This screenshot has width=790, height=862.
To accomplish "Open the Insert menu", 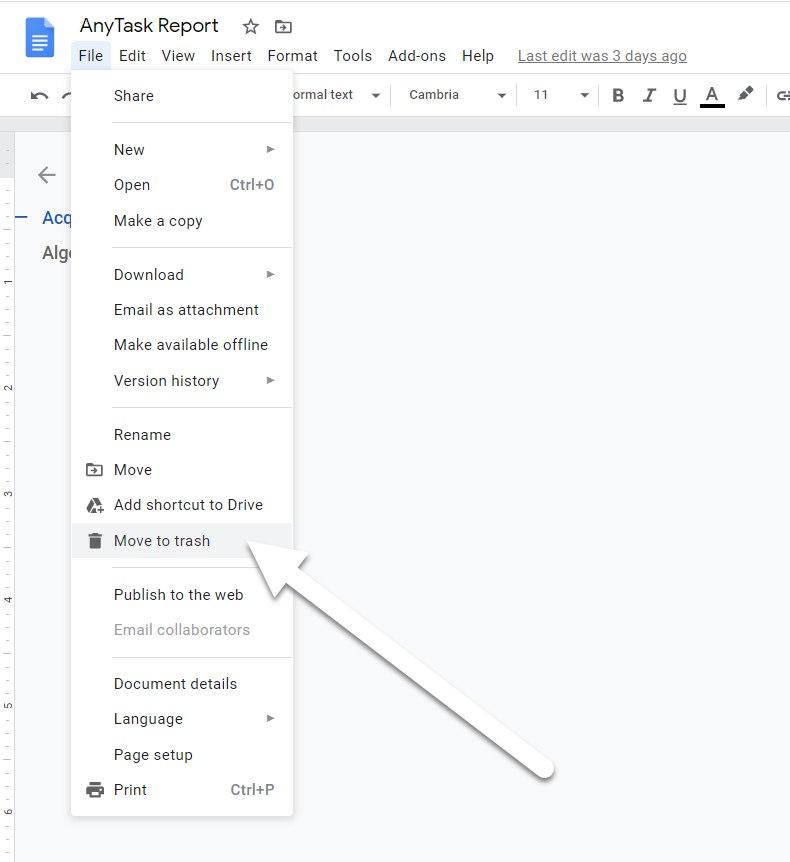I will coord(231,56).
